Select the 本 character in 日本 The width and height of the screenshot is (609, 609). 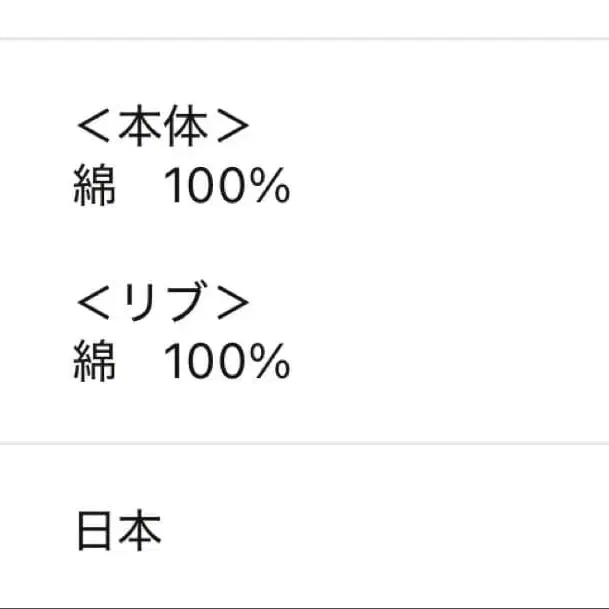coord(140,531)
